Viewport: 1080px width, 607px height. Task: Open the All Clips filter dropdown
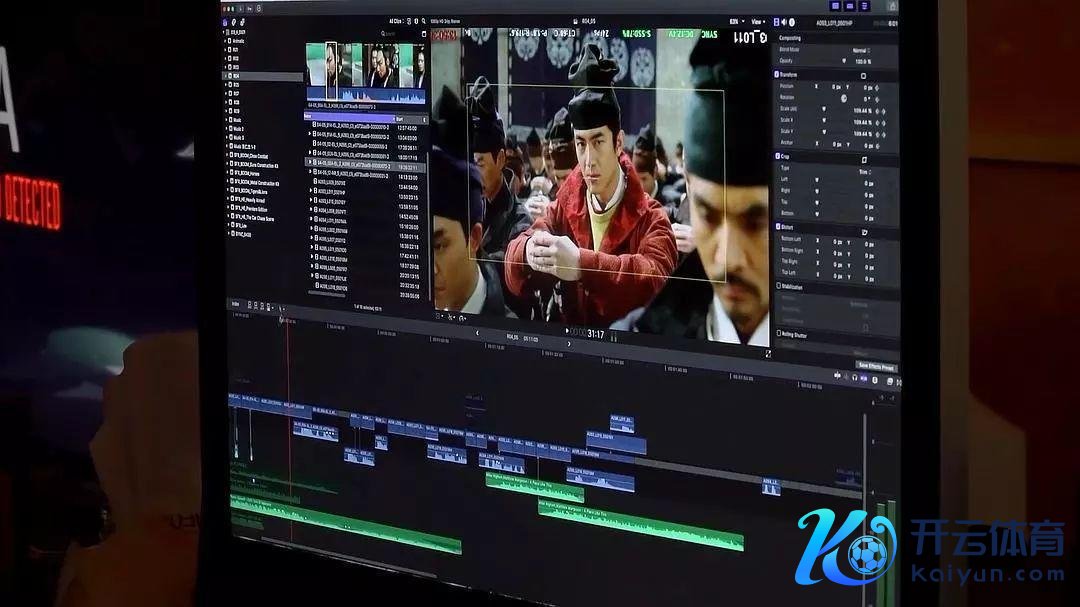tap(398, 20)
